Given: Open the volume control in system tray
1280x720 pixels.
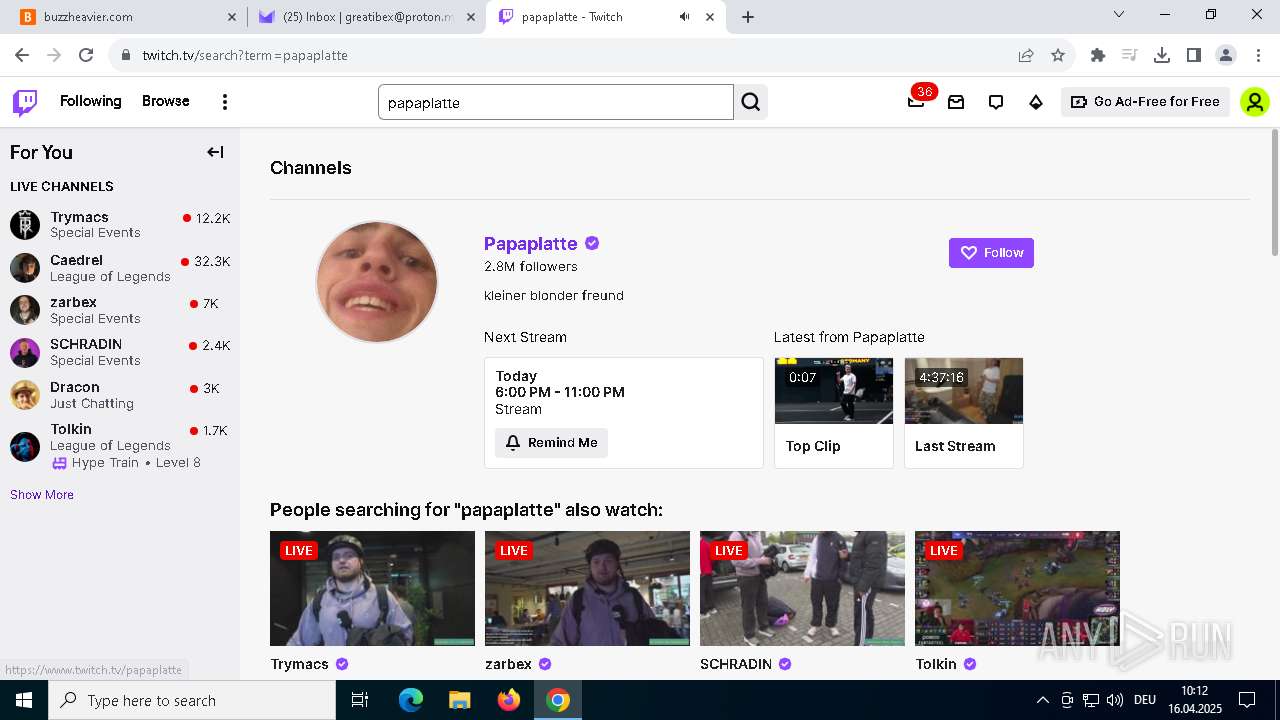Looking at the screenshot, I should pos(1115,700).
